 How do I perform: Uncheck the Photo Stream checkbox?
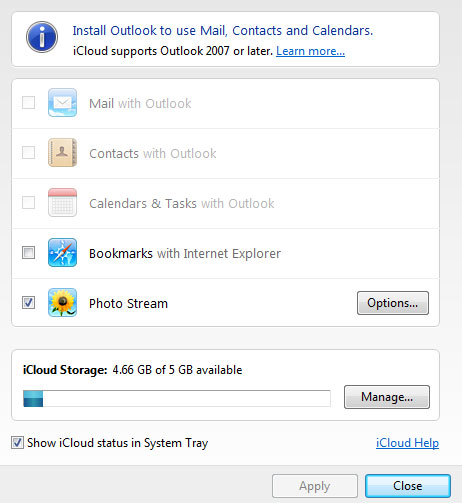pos(28,303)
